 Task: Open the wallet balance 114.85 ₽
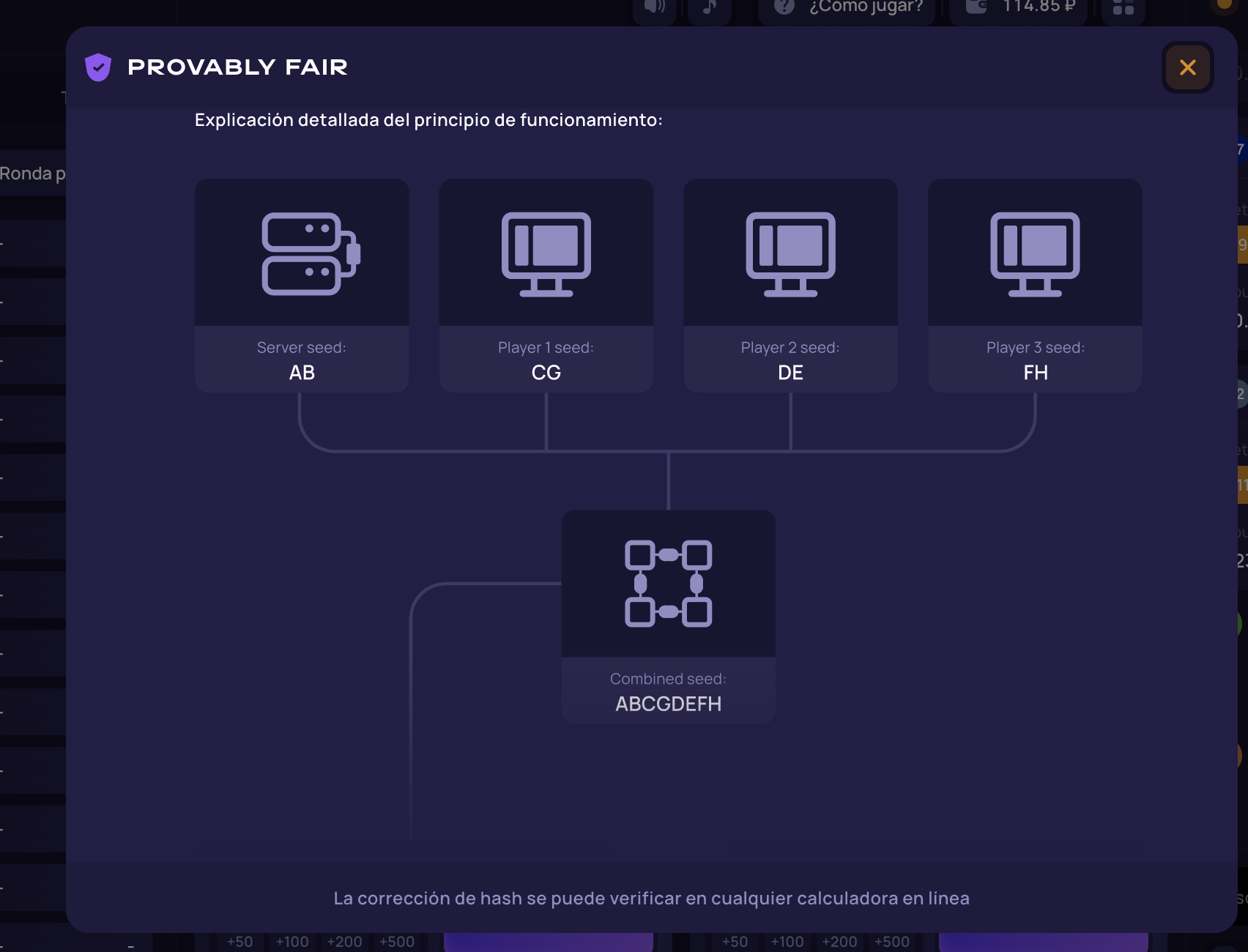pos(1019,7)
